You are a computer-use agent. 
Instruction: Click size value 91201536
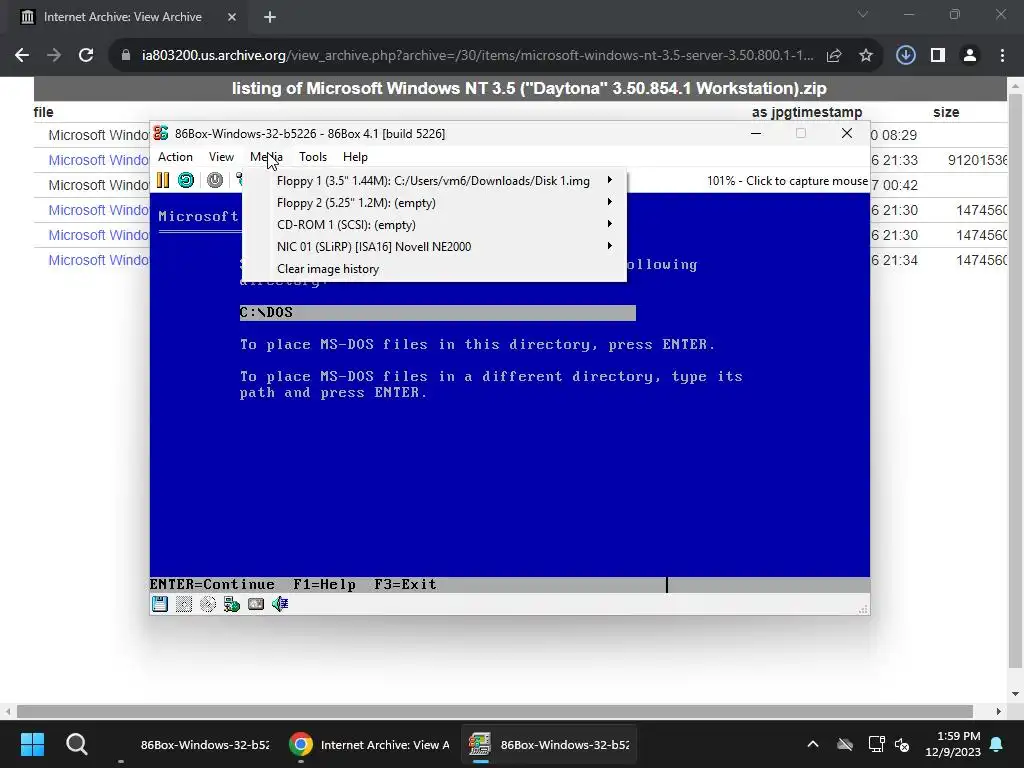977,160
